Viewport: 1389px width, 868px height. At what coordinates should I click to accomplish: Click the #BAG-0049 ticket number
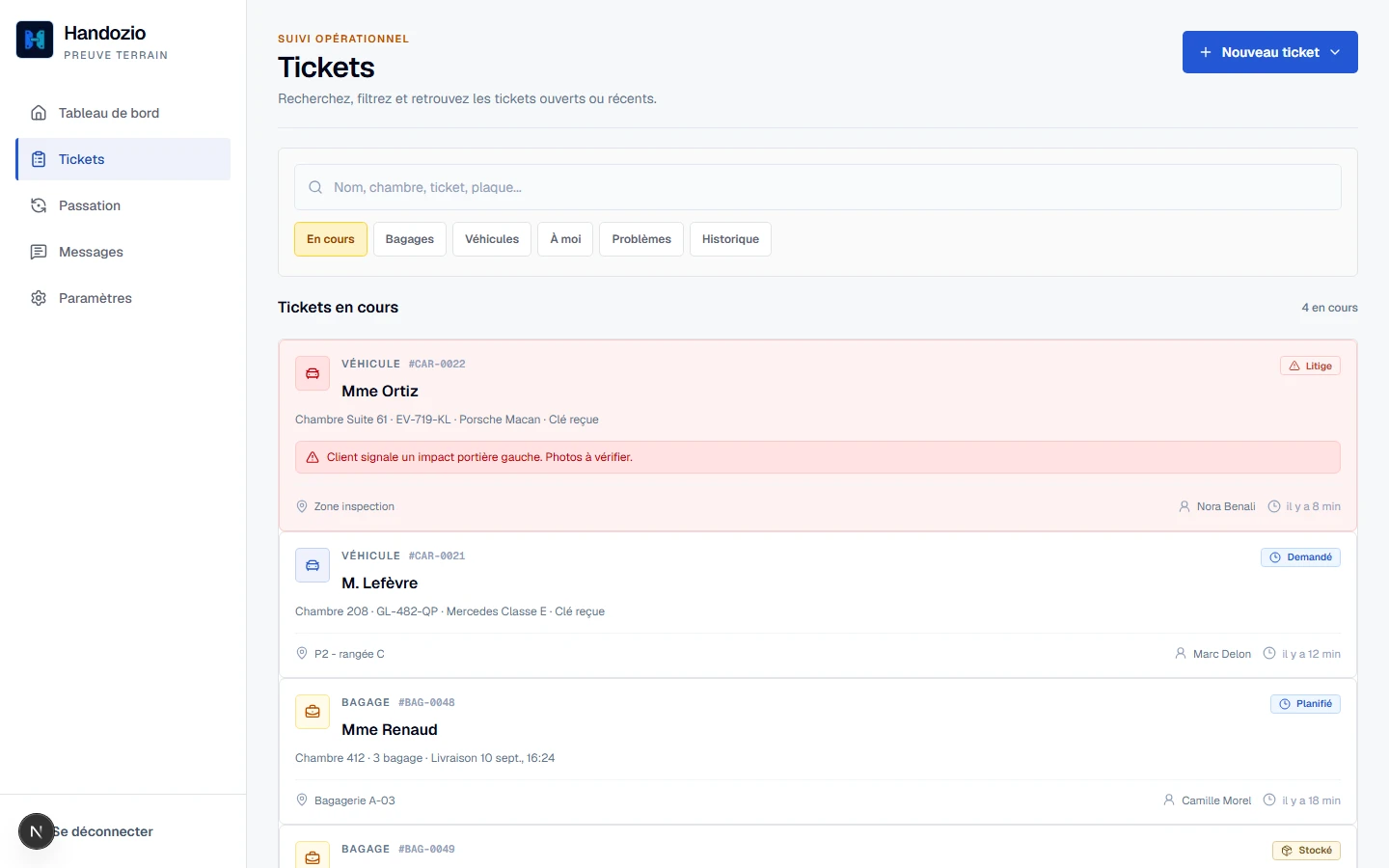(426, 849)
